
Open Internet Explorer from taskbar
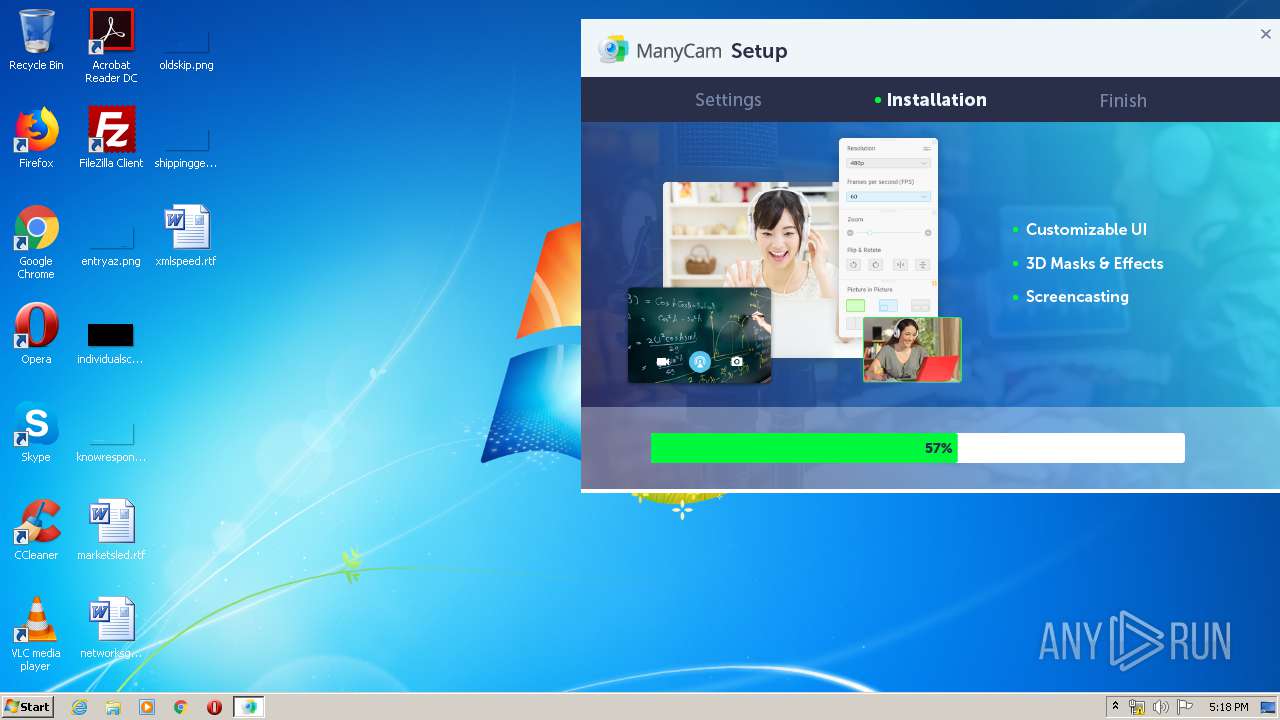79,707
